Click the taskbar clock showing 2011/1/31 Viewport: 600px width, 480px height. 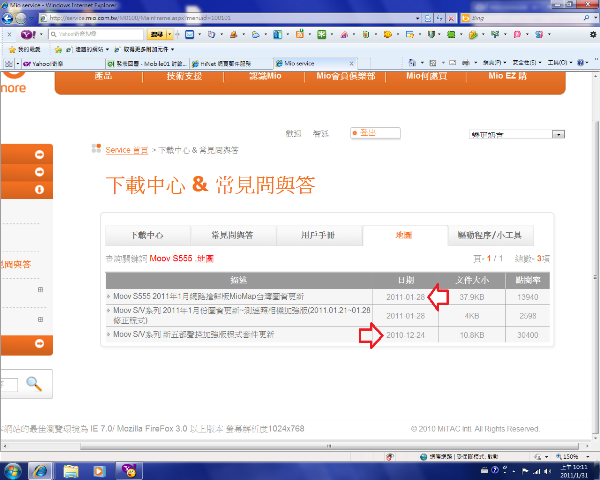tap(574, 471)
